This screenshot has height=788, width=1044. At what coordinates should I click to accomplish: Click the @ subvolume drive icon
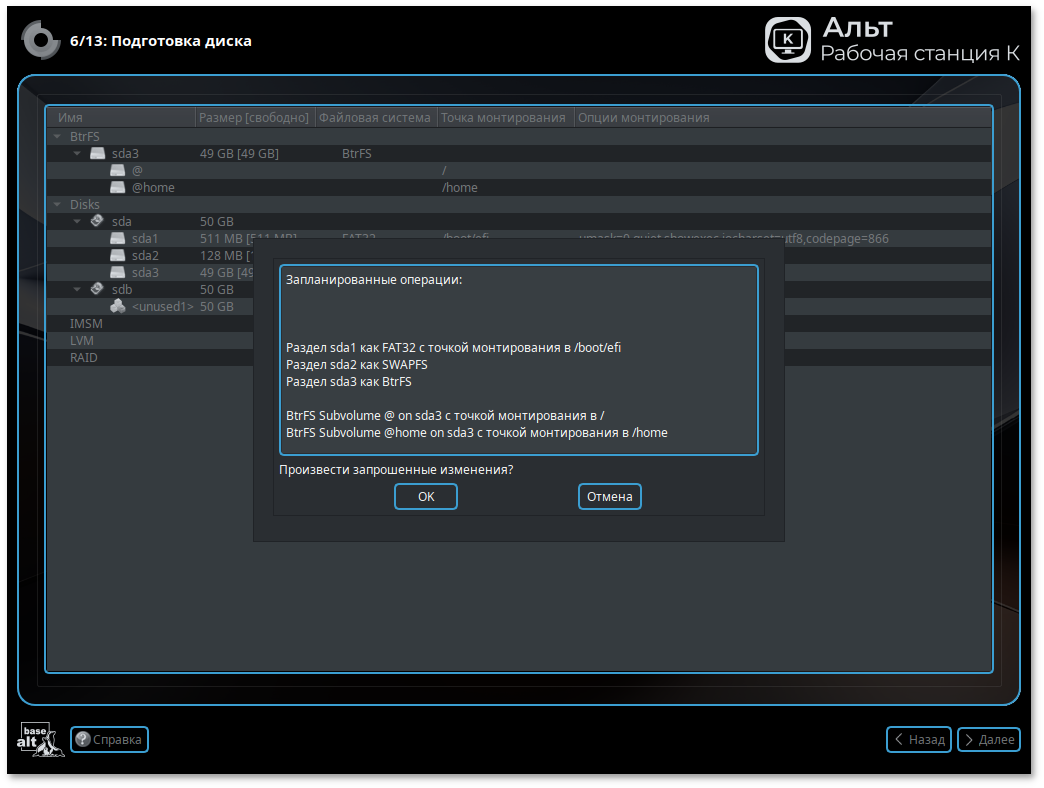pos(117,170)
